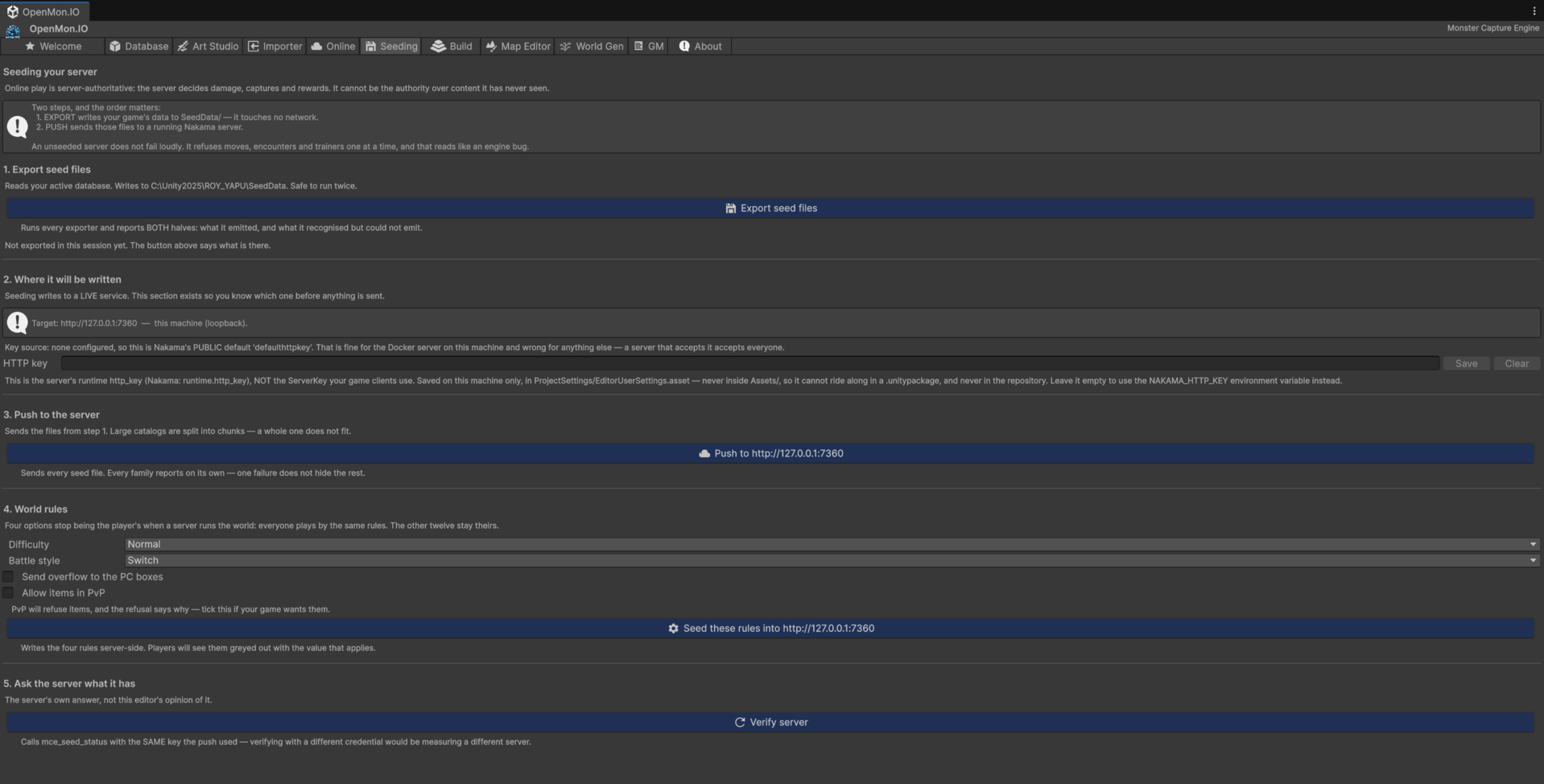Open the Welcome tab

click(53, 47)
